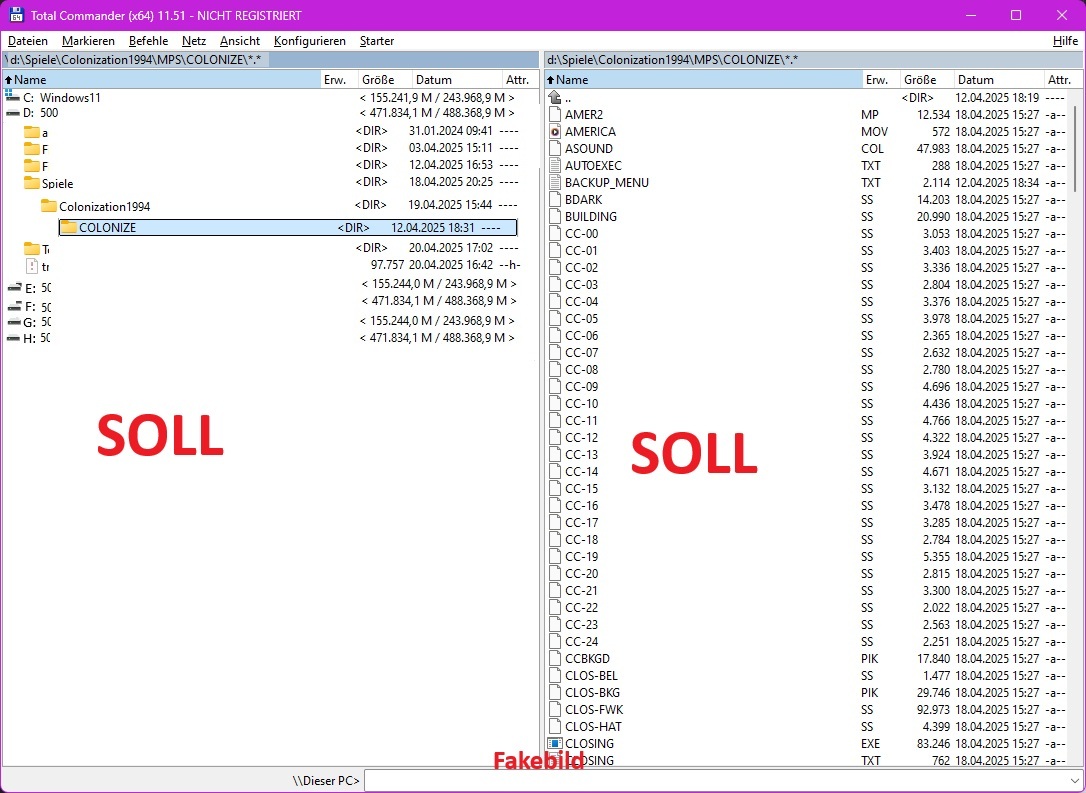The width and height of the screenshot is (1086, 793).
Task: Click the CLOS-BKG file icon
Action: point(555,693)
